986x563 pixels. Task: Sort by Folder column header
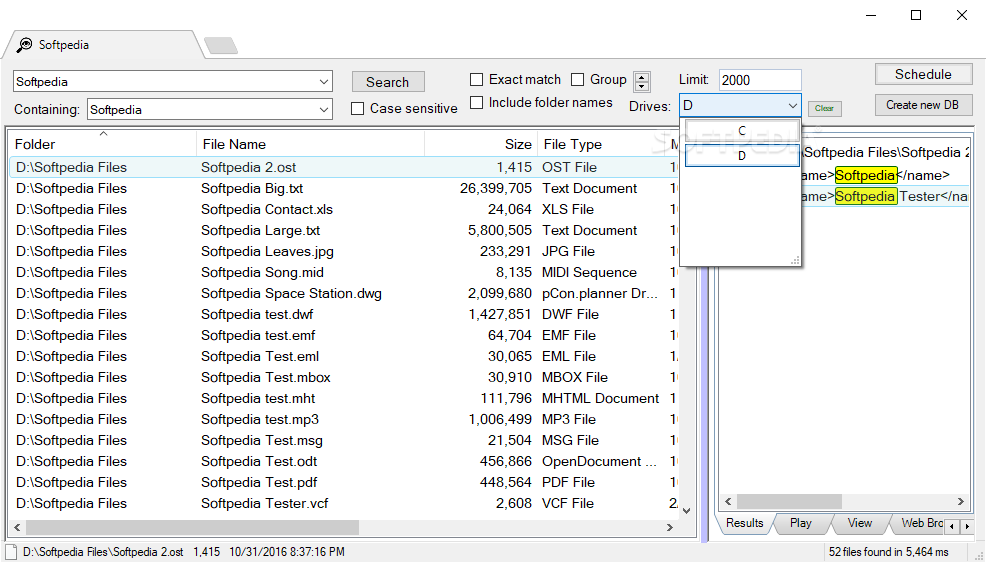[103, 144]
